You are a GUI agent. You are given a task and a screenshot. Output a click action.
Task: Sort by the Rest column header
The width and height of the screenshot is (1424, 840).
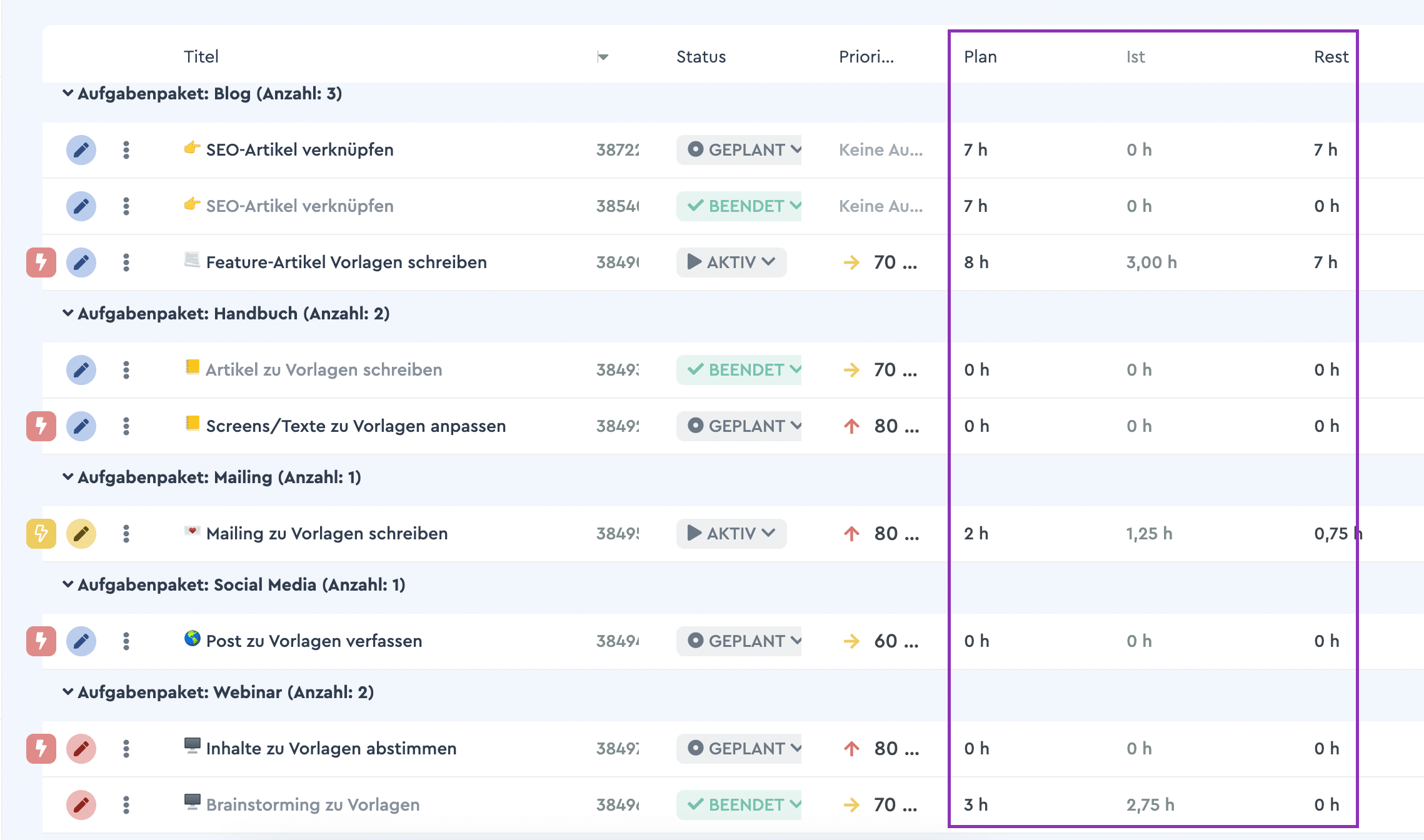[1331, 57]
